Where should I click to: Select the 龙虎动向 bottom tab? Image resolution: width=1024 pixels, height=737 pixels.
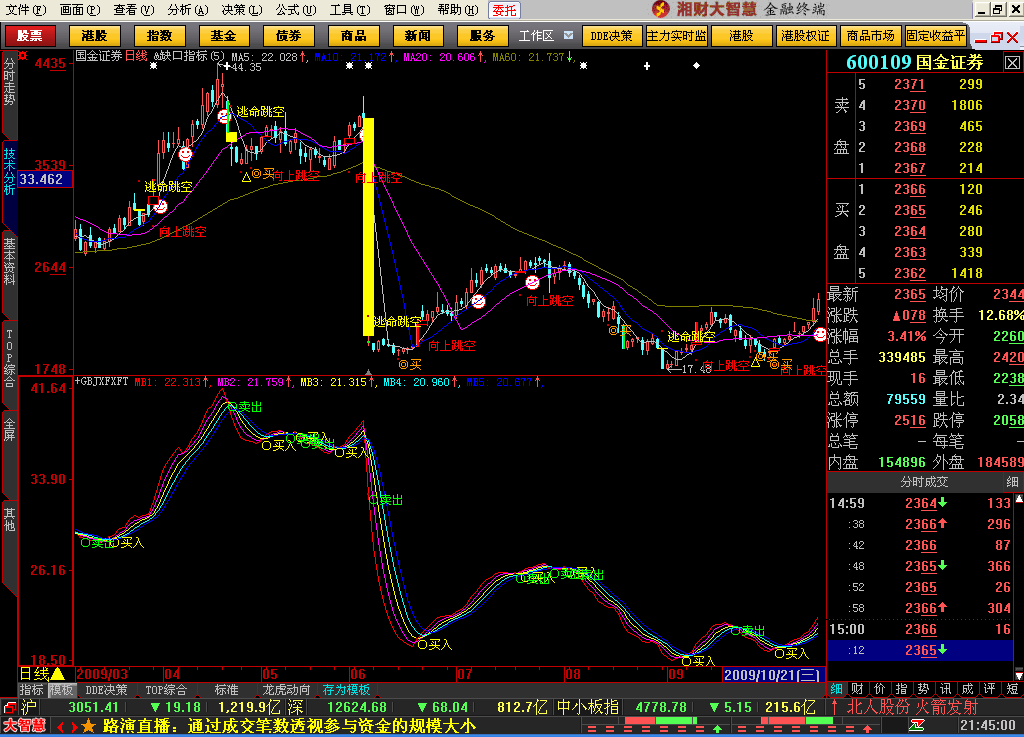click(x=286, y=690)
